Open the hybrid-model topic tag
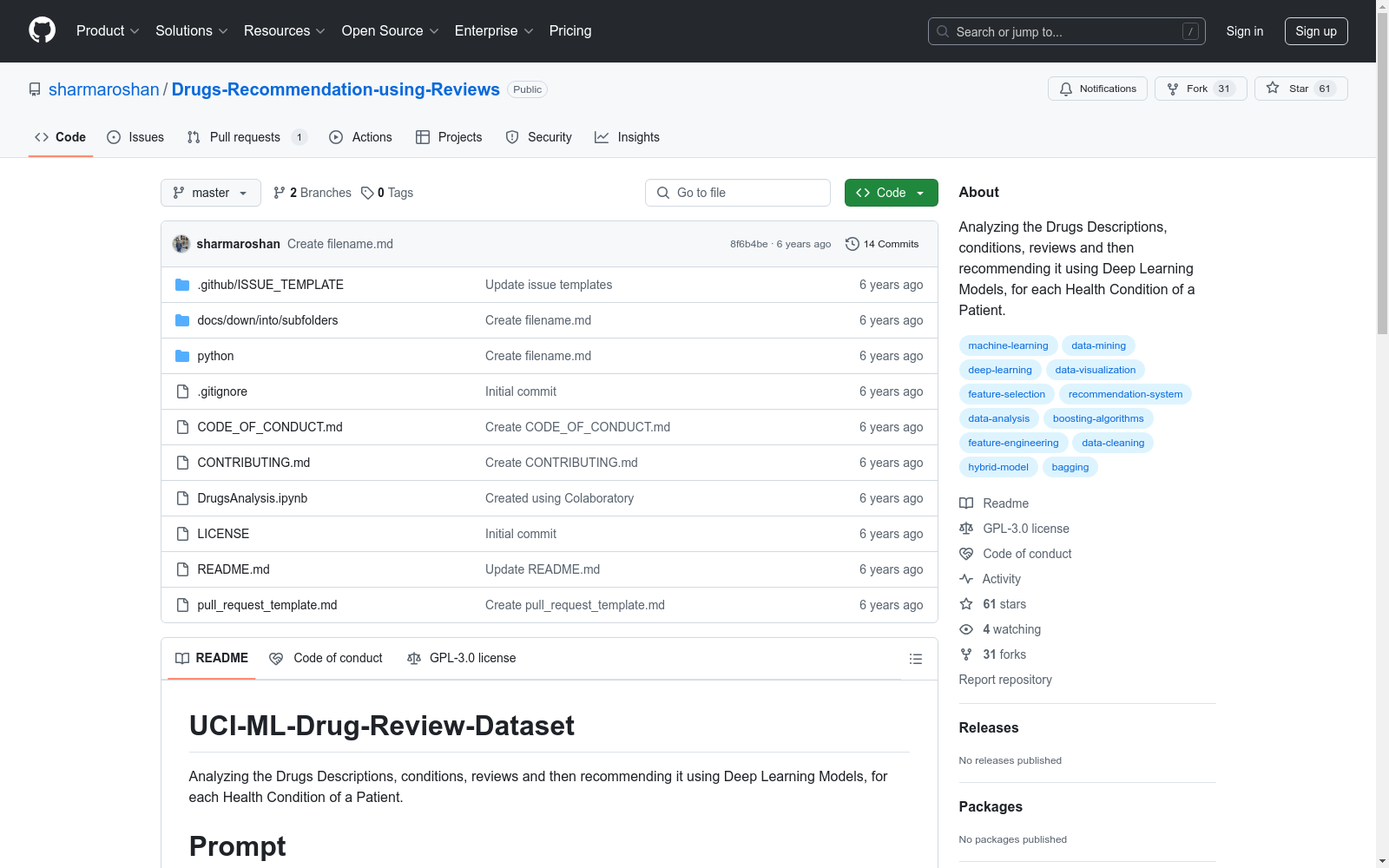Image resolution: width=1389 pixels, height=868 pixels. pyautogui.click(x=998, y=467)
